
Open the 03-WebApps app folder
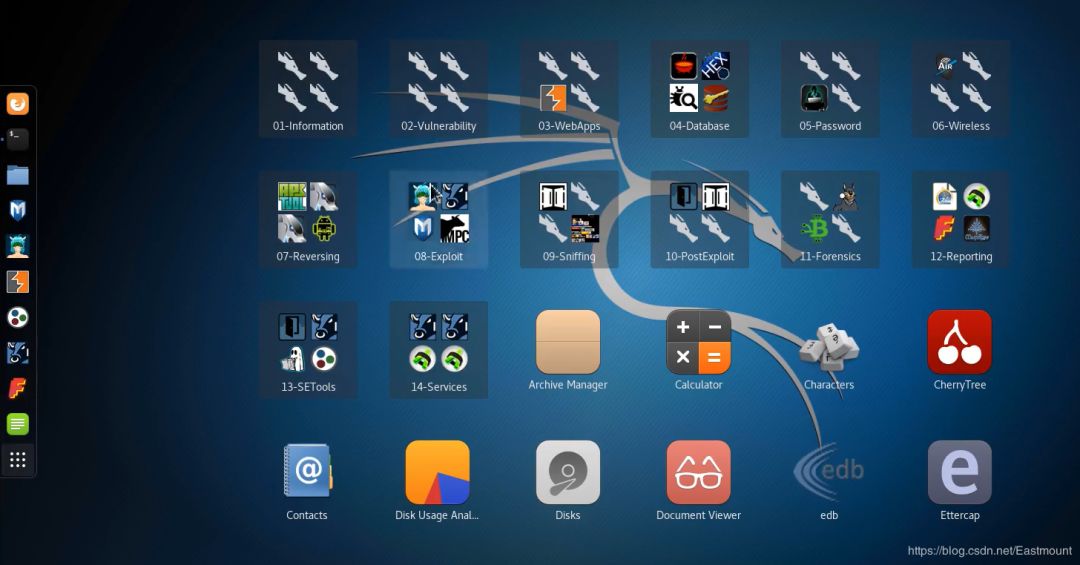pyautogui.click(x=569, y=88)
